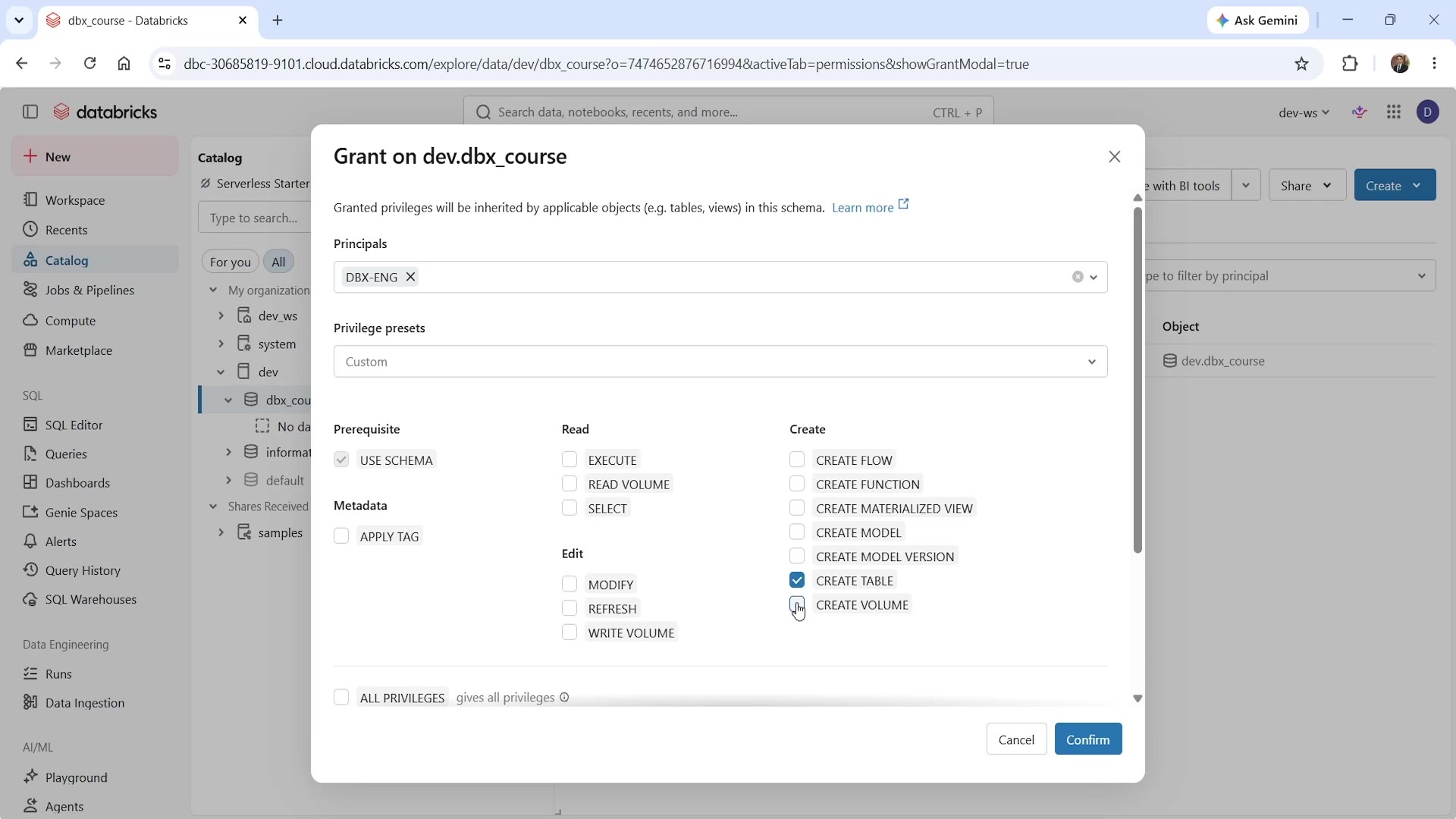Open Runs under Data Engineering
Screen dimensions: 1456x819
pyautogui.click(x=95, y=673)
